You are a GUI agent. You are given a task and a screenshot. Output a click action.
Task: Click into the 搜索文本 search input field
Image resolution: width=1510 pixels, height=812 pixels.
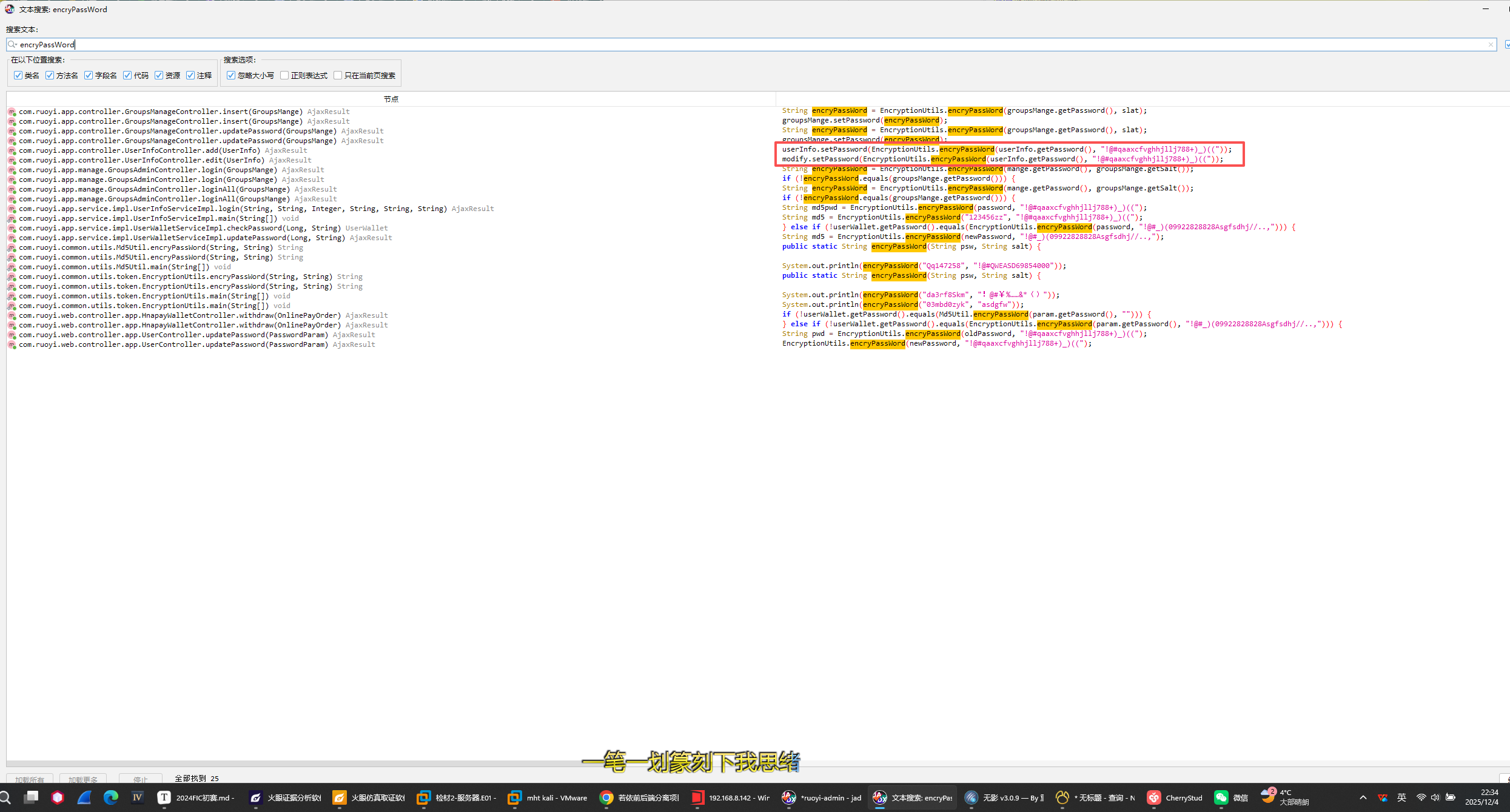click(728, 44)
